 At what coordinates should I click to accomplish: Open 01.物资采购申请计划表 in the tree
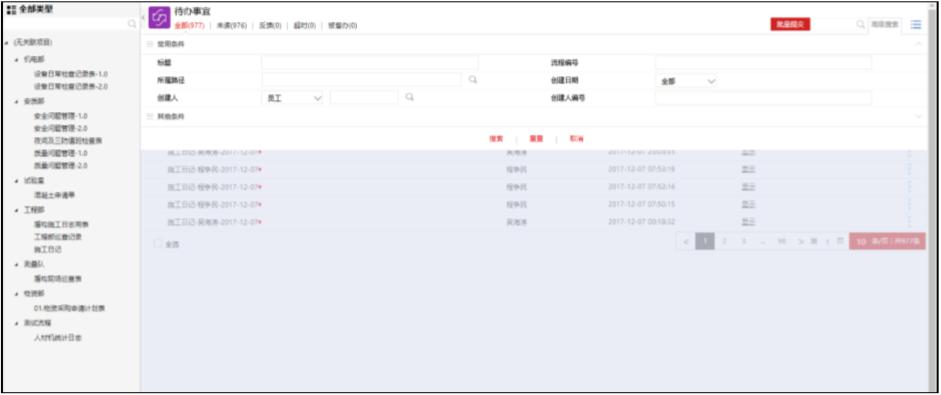click(x=70, y=309)
